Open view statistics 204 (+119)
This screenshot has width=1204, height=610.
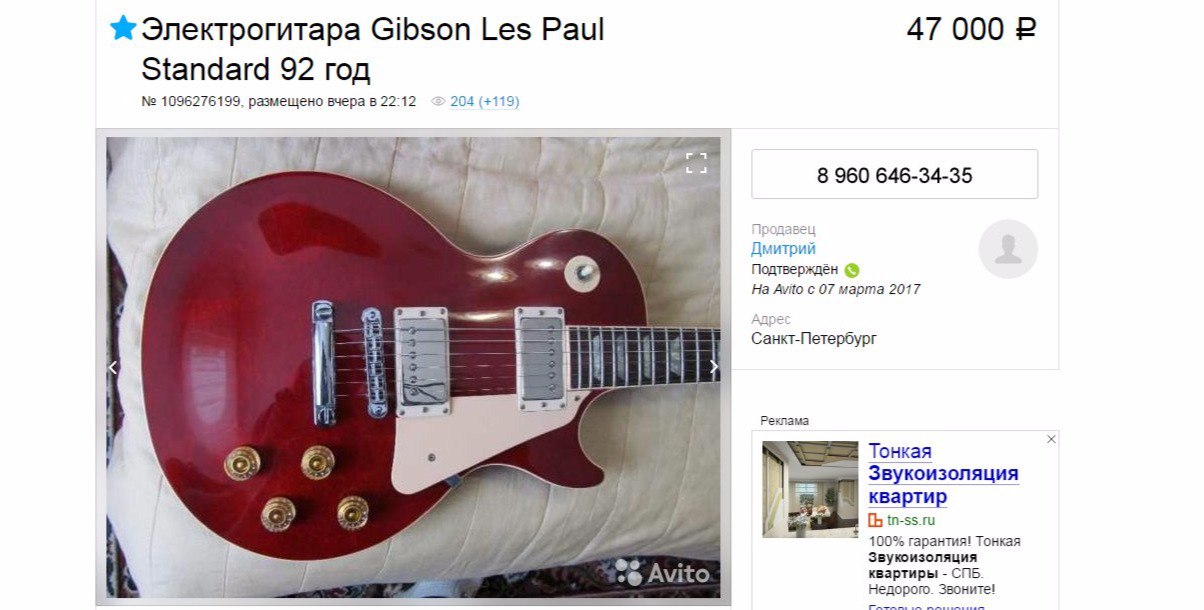click(485, 101)
